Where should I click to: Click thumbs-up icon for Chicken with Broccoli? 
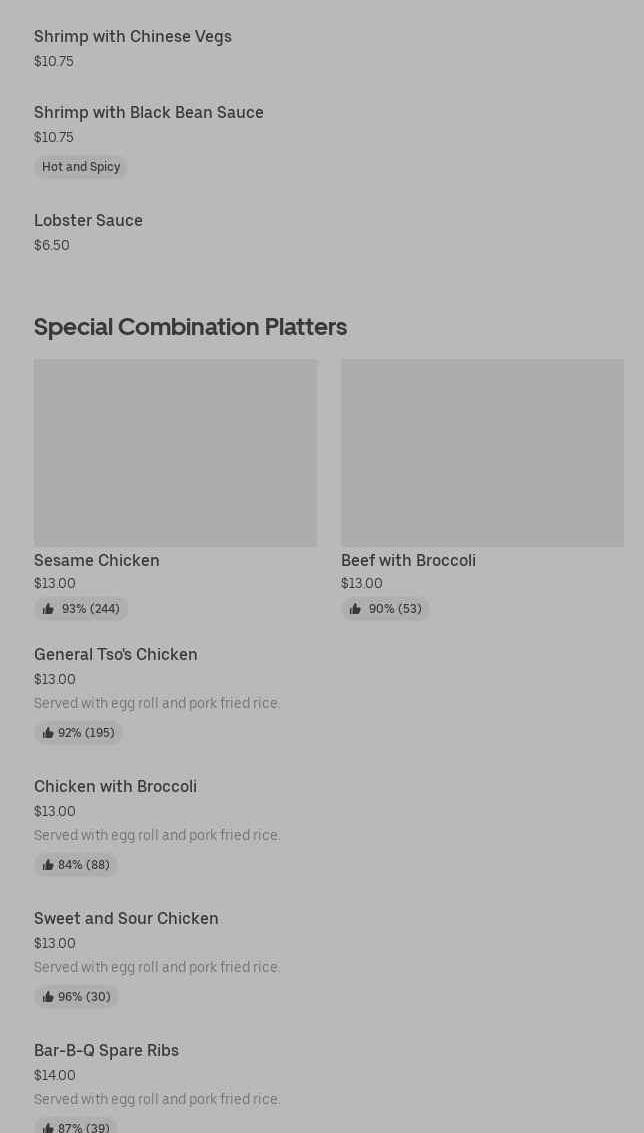48,865
